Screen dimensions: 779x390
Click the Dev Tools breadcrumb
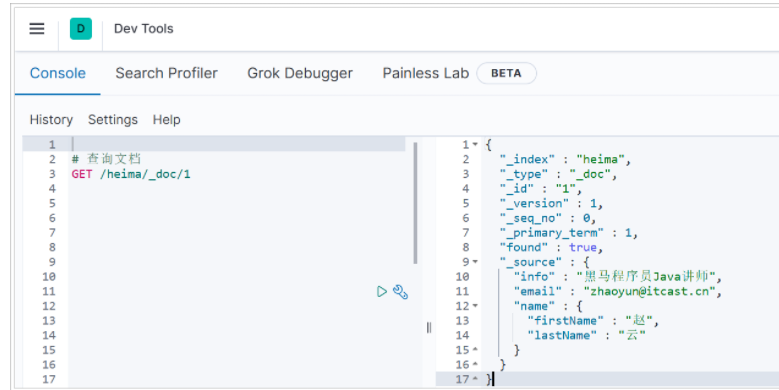tap(144, 29)
